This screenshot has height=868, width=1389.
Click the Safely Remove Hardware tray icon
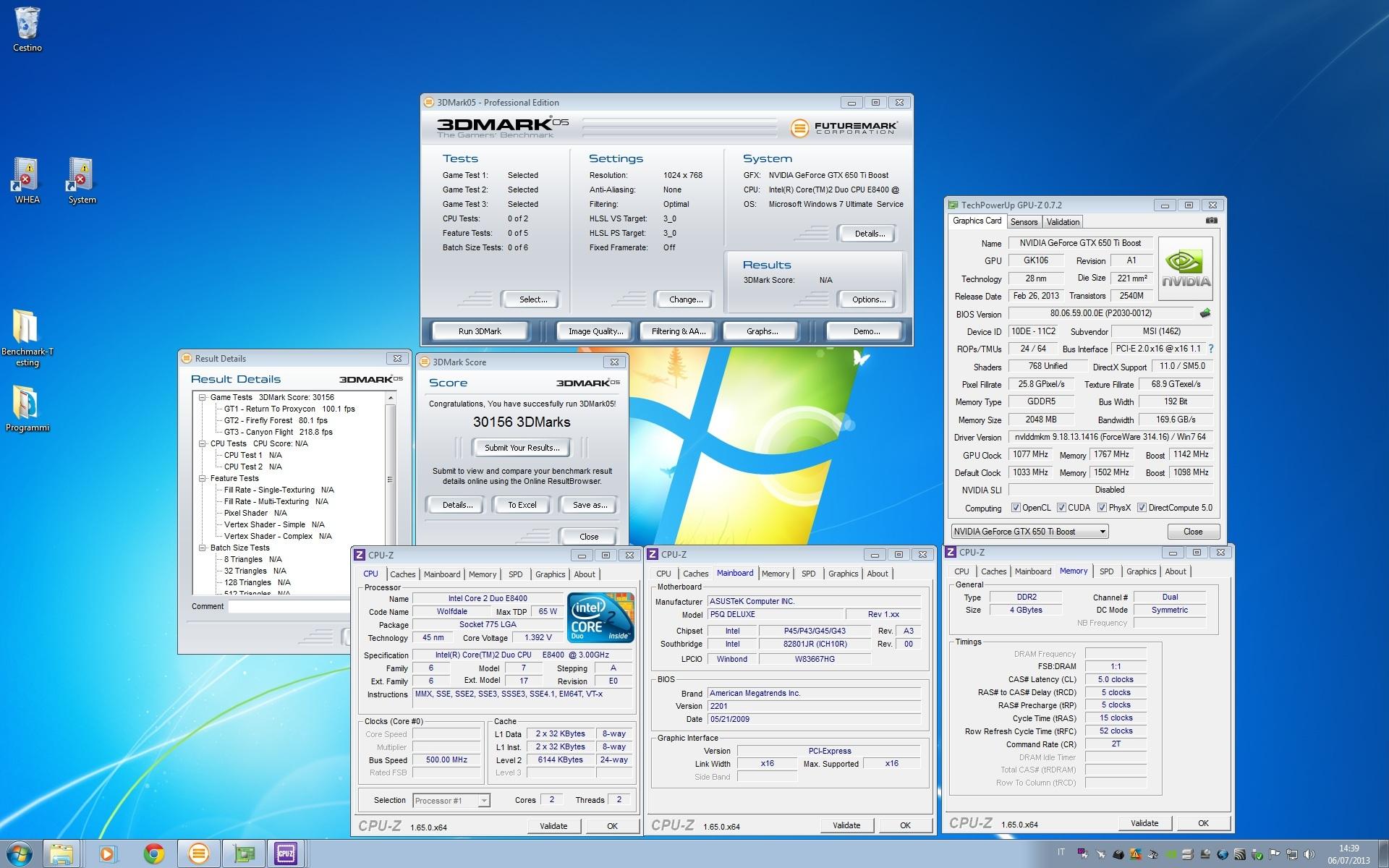pyautogui.click(x=1257, y=854)
